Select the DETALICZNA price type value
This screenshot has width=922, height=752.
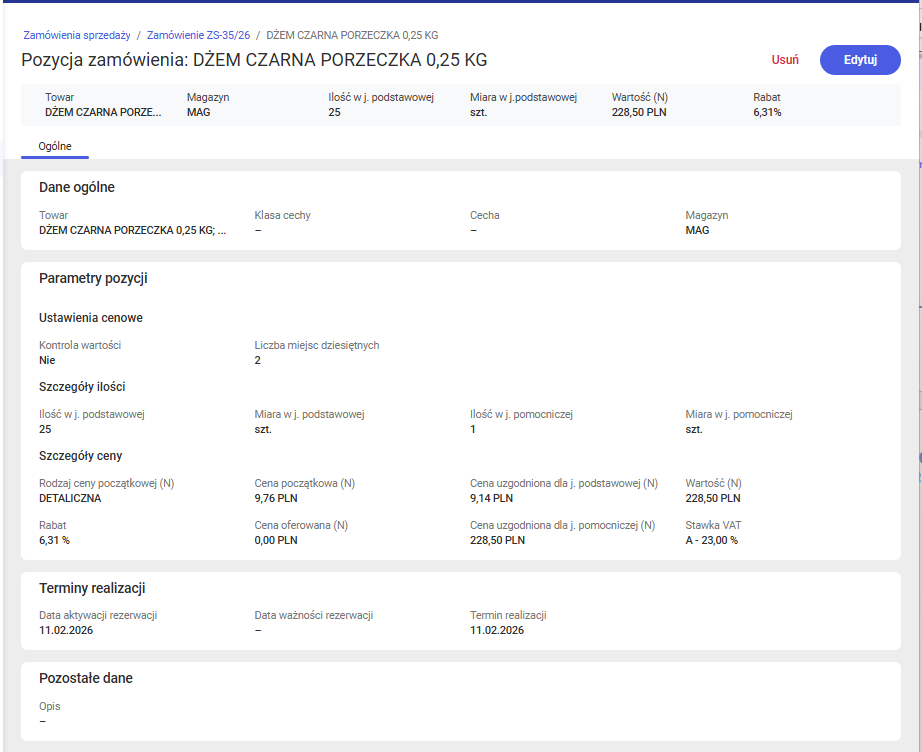pos(70,498)
